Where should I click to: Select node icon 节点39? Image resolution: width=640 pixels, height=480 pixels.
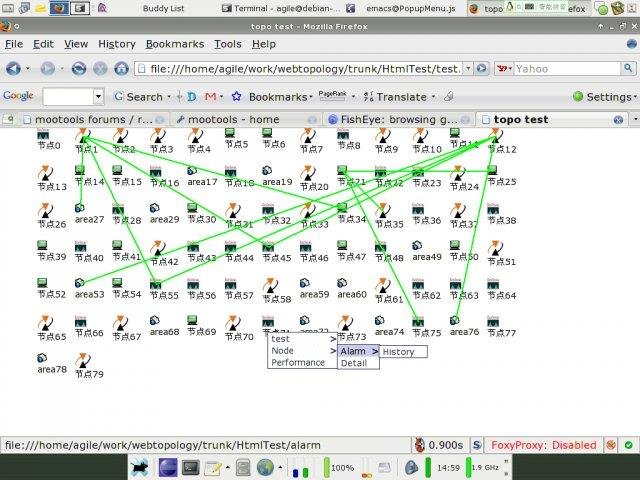tap(42, 245)
